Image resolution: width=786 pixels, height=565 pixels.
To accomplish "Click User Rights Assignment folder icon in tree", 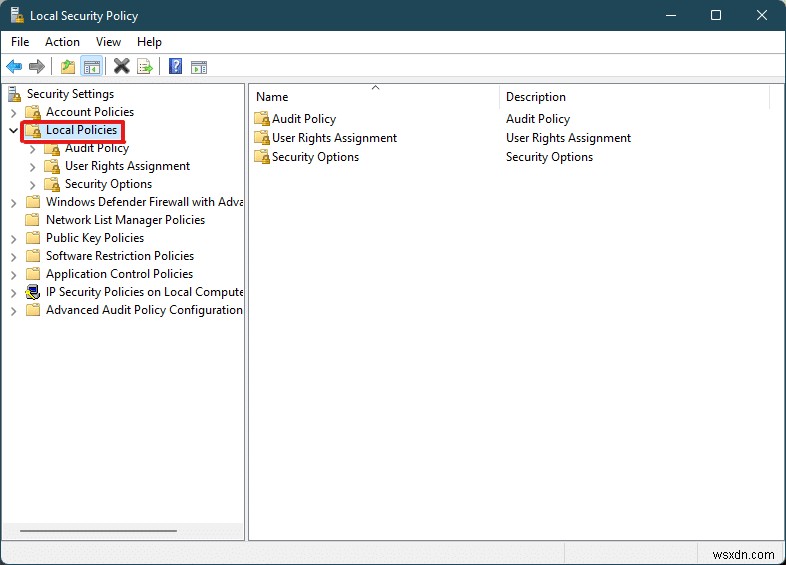I will (52, 166).
